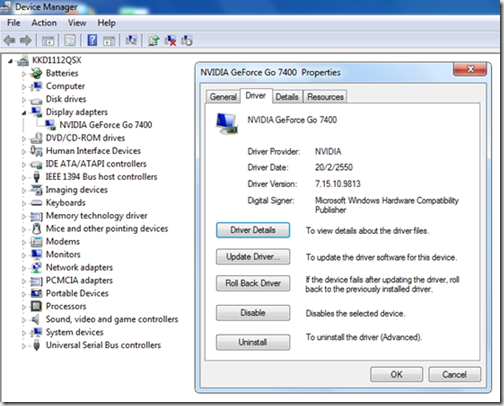Select the Sound, video and game controllers icon
Screen dimensions: 504x406
[35, 319]
